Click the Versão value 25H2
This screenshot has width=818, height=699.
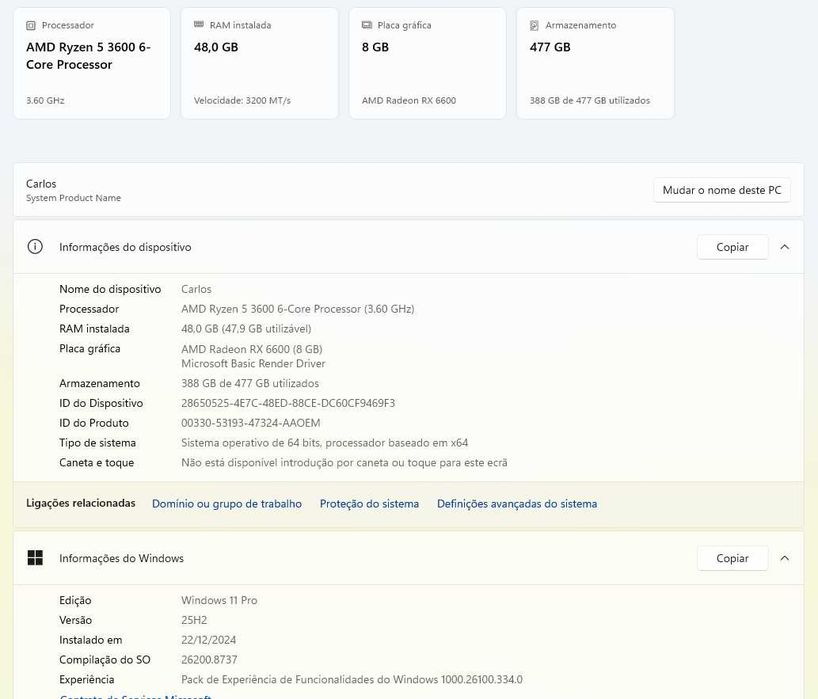click(194, 620)
